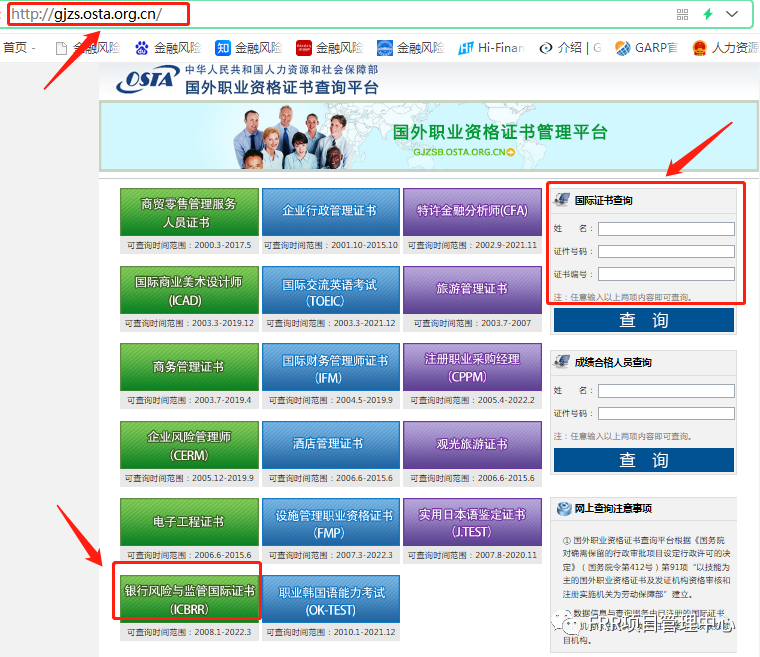
Task: Open the Zhihu 知 bookmark icon
Action: [224, 47]
